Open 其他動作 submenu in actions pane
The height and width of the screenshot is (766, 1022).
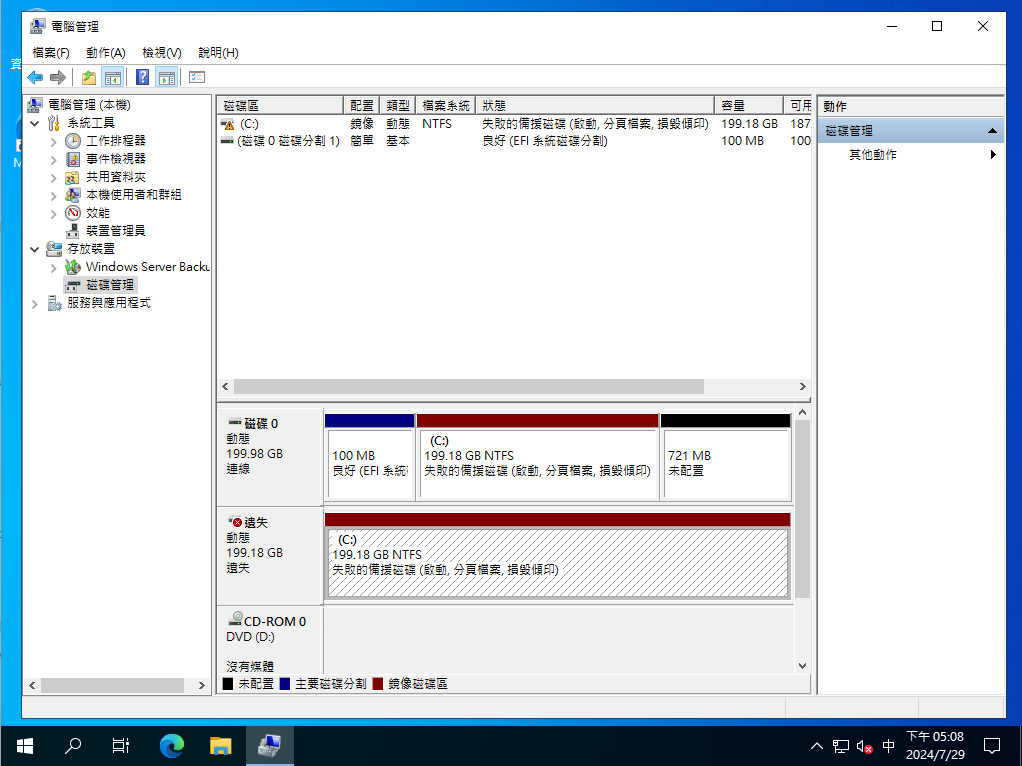pyautogui.click(x=910, y=155)
